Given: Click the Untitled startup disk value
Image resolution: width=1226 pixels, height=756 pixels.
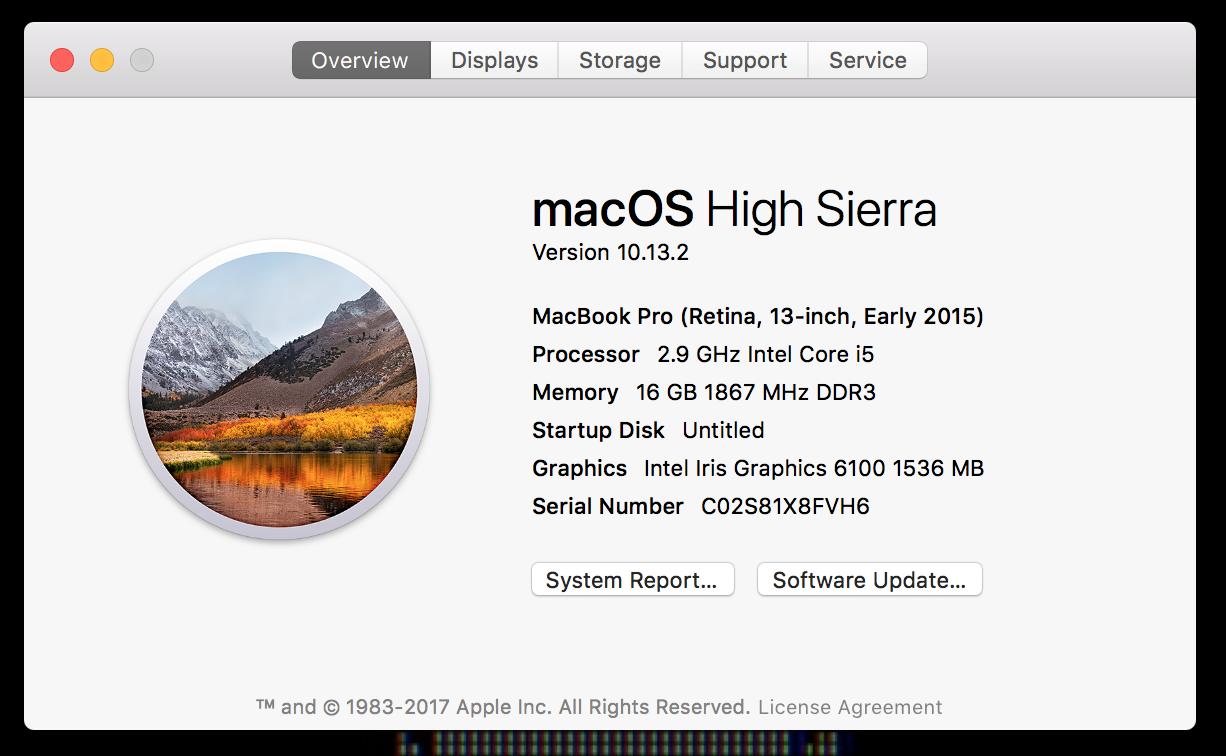Looking at the screenshot, I should [x=723, y=430].
